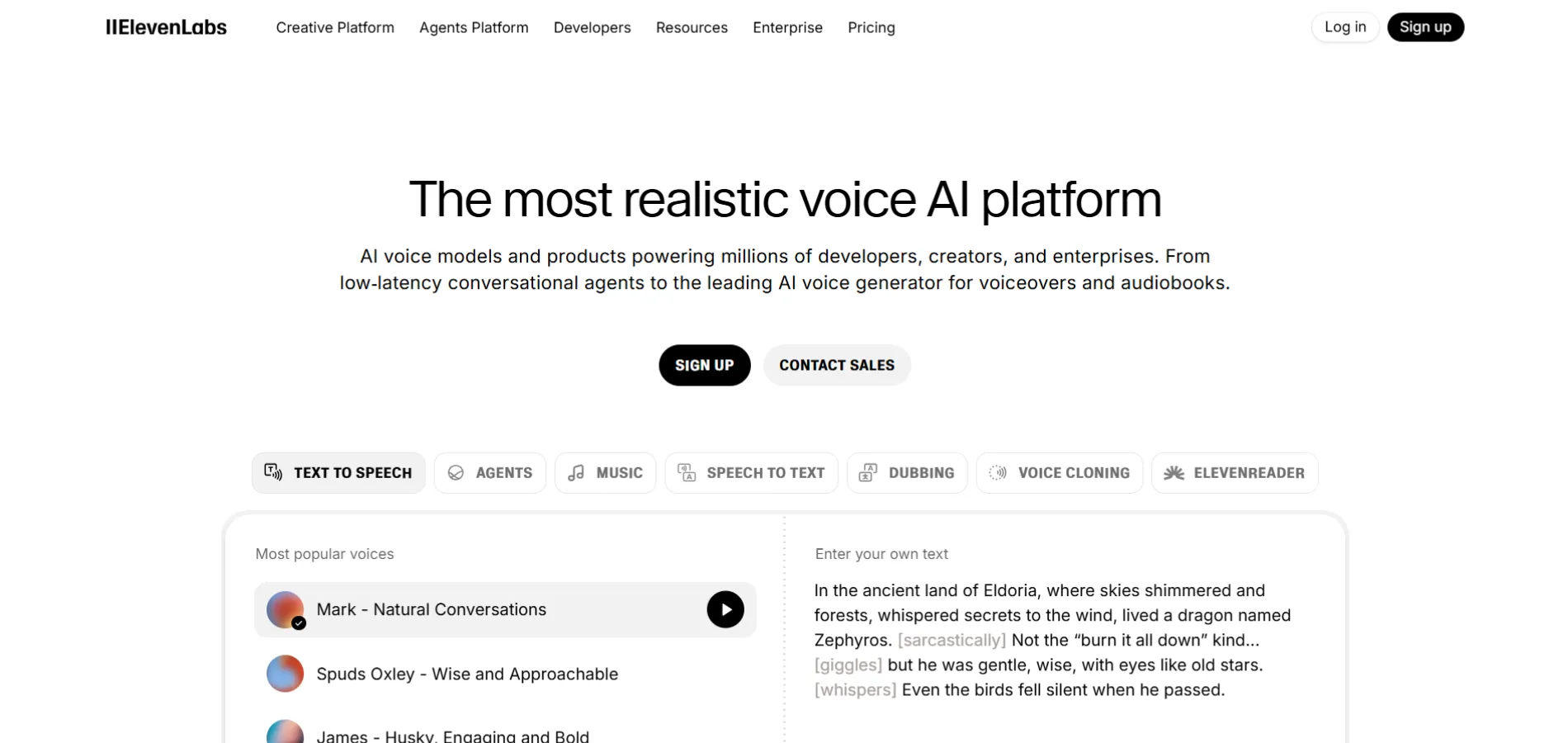This screenshot has height=743, width=1568.
Task: Click the Speech to Text icon
Action: [x=687, y=473]
